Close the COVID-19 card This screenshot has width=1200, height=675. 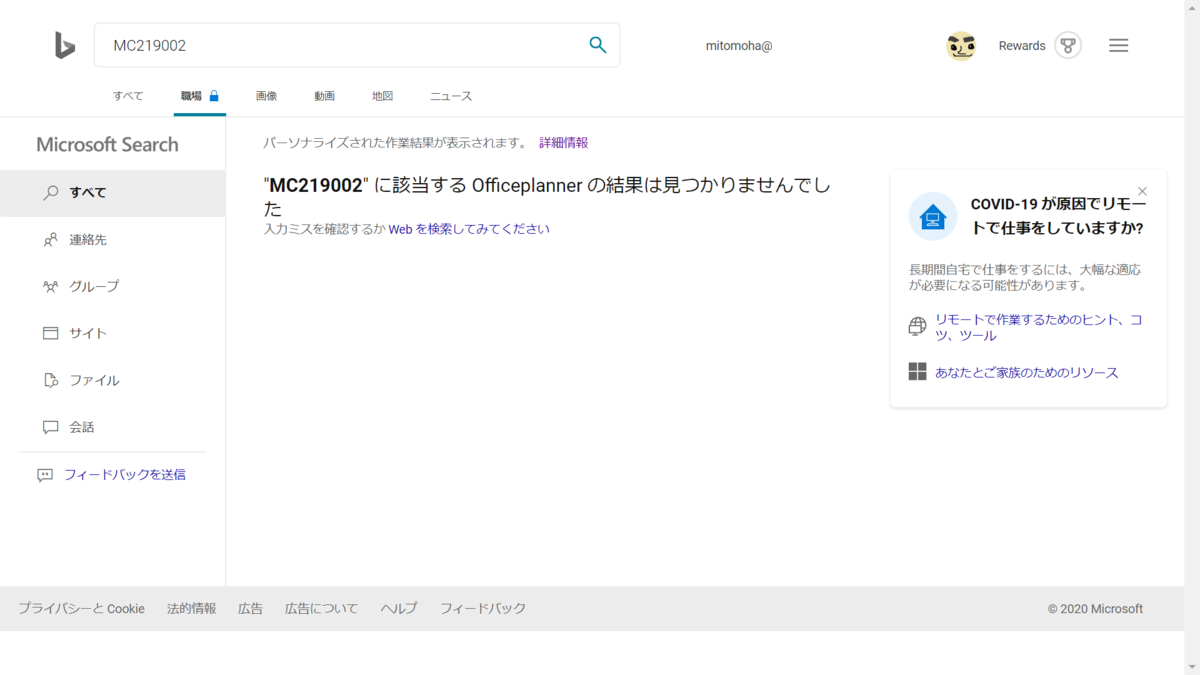point(1143,191)
